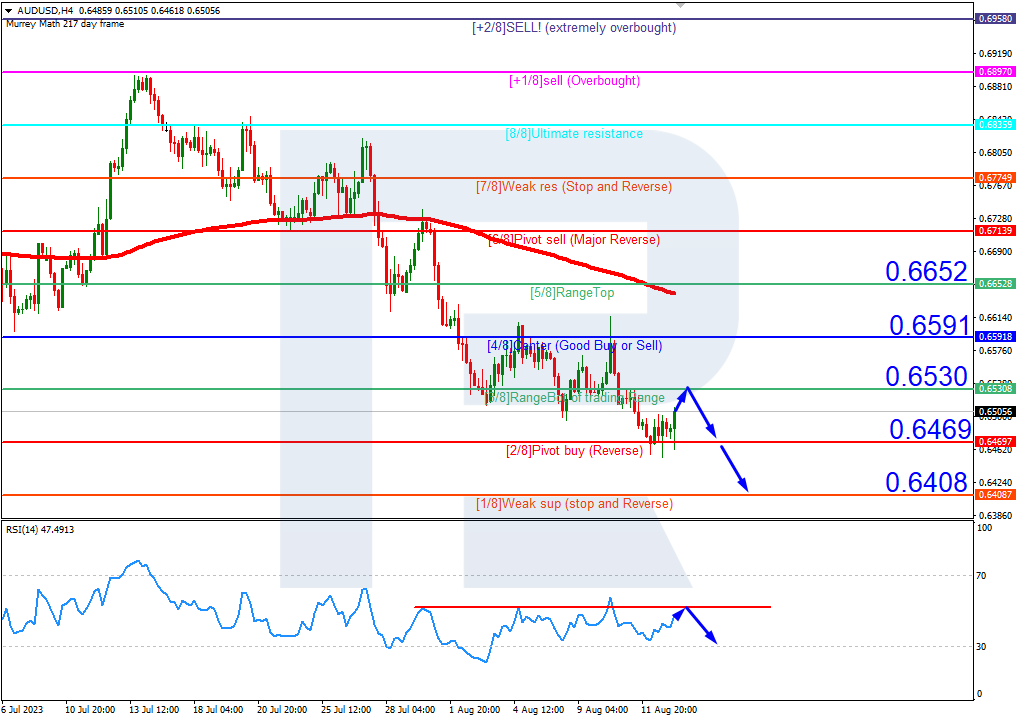Select the large 0.6591 price annotation

point(926,325)
